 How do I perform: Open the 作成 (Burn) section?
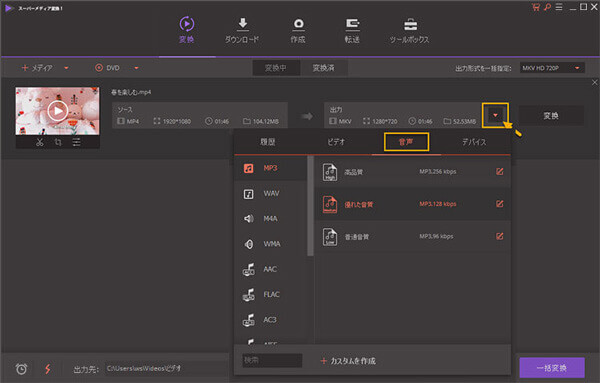298,30
